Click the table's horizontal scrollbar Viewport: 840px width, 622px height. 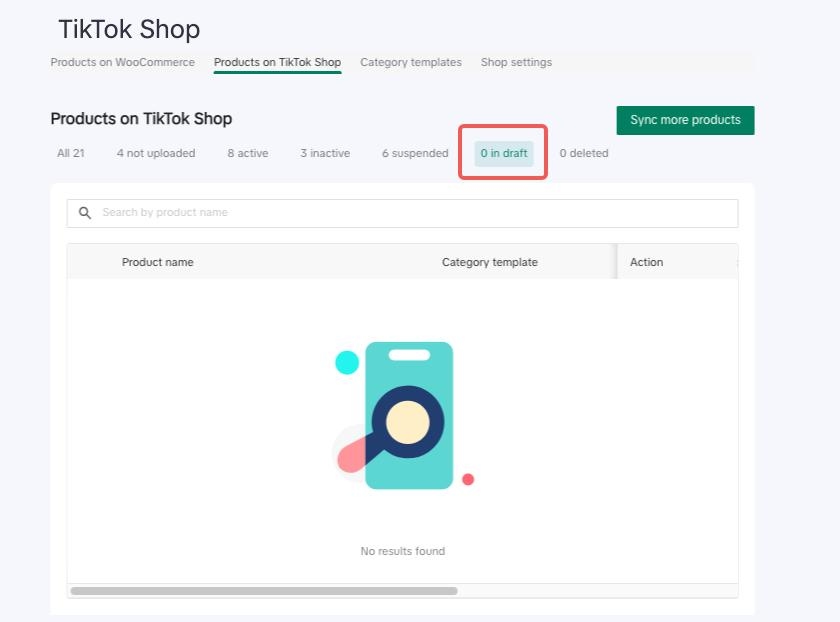[x=264, y=591]
